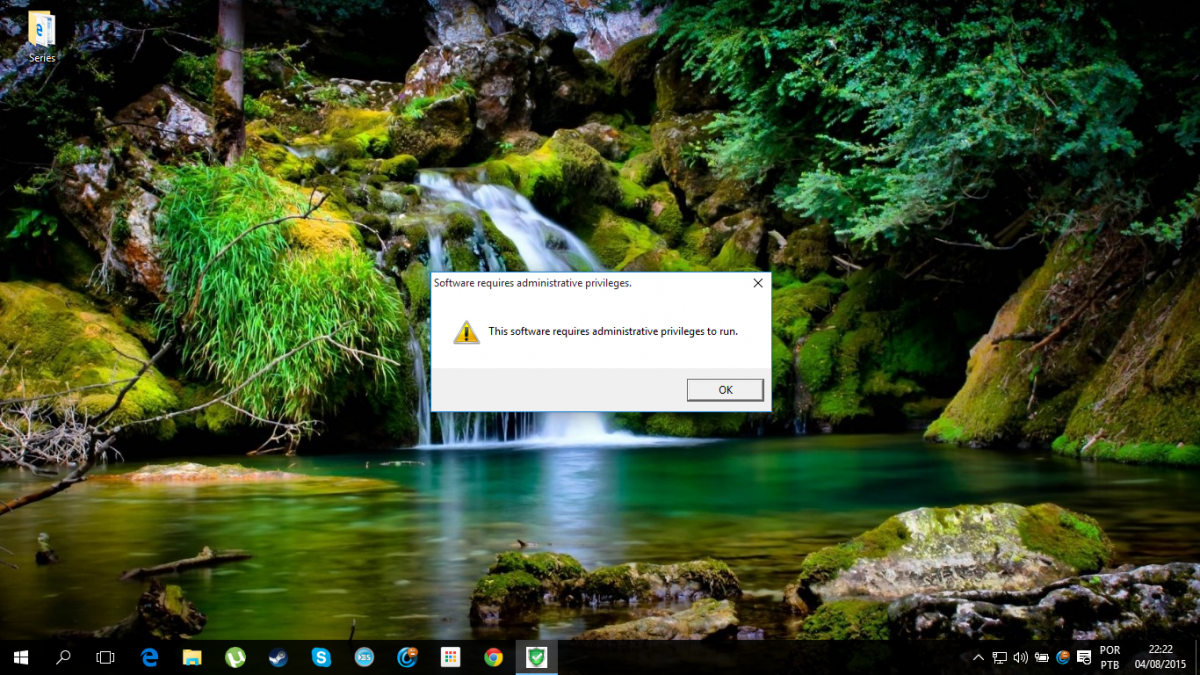Open the network status tray icon

tap(999, 658)
